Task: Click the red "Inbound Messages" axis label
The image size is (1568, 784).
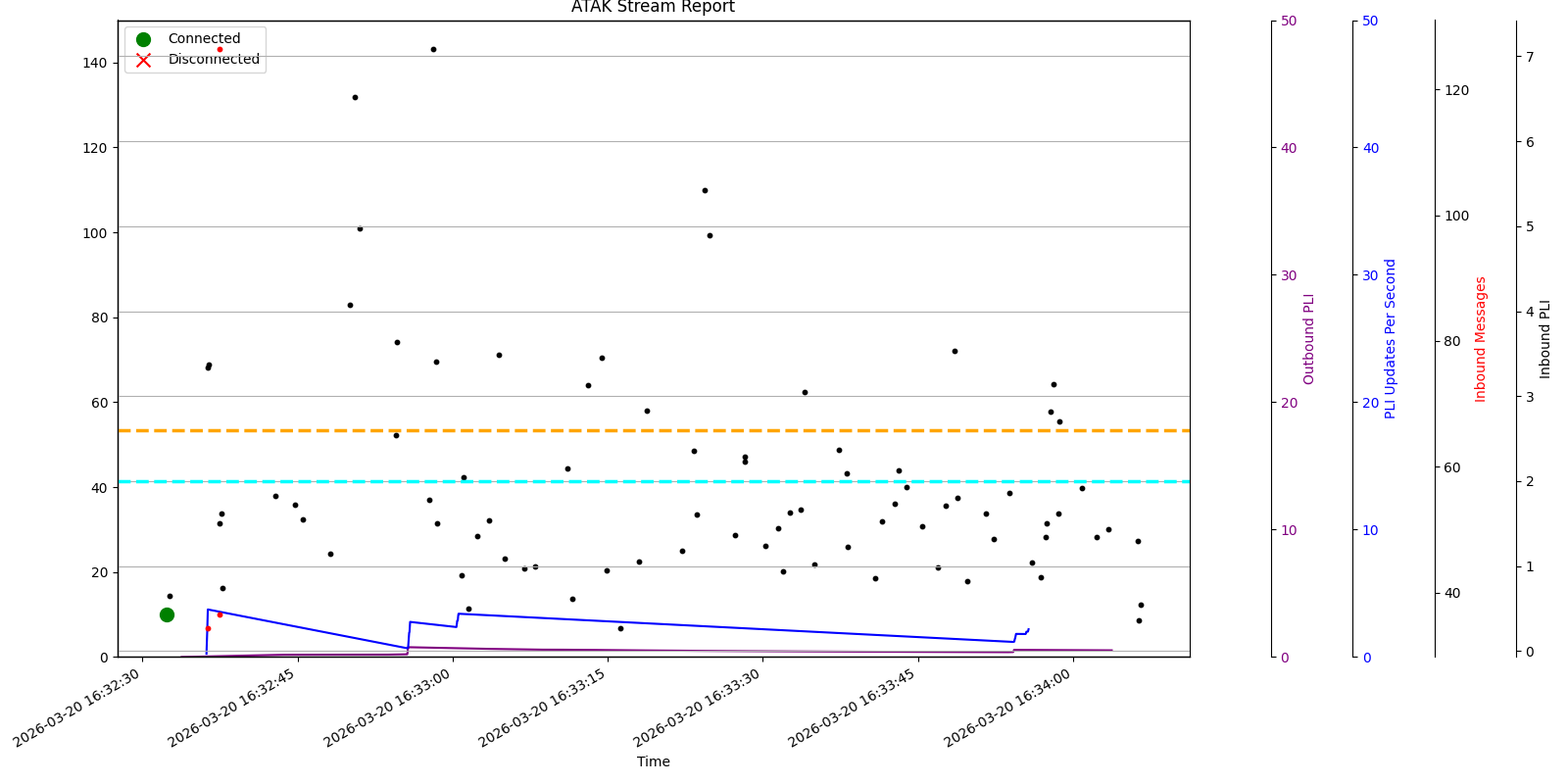Action: (x=1481, y=339)
